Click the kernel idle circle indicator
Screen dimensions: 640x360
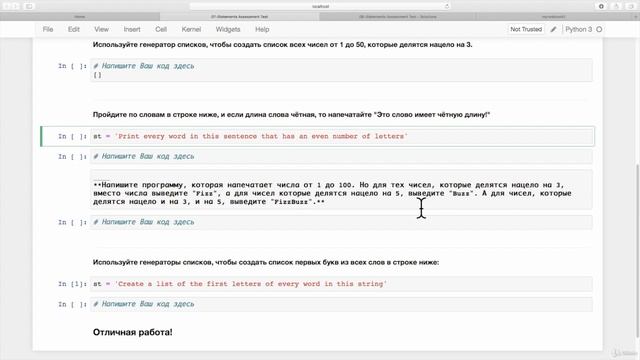(x=599, y=29)
